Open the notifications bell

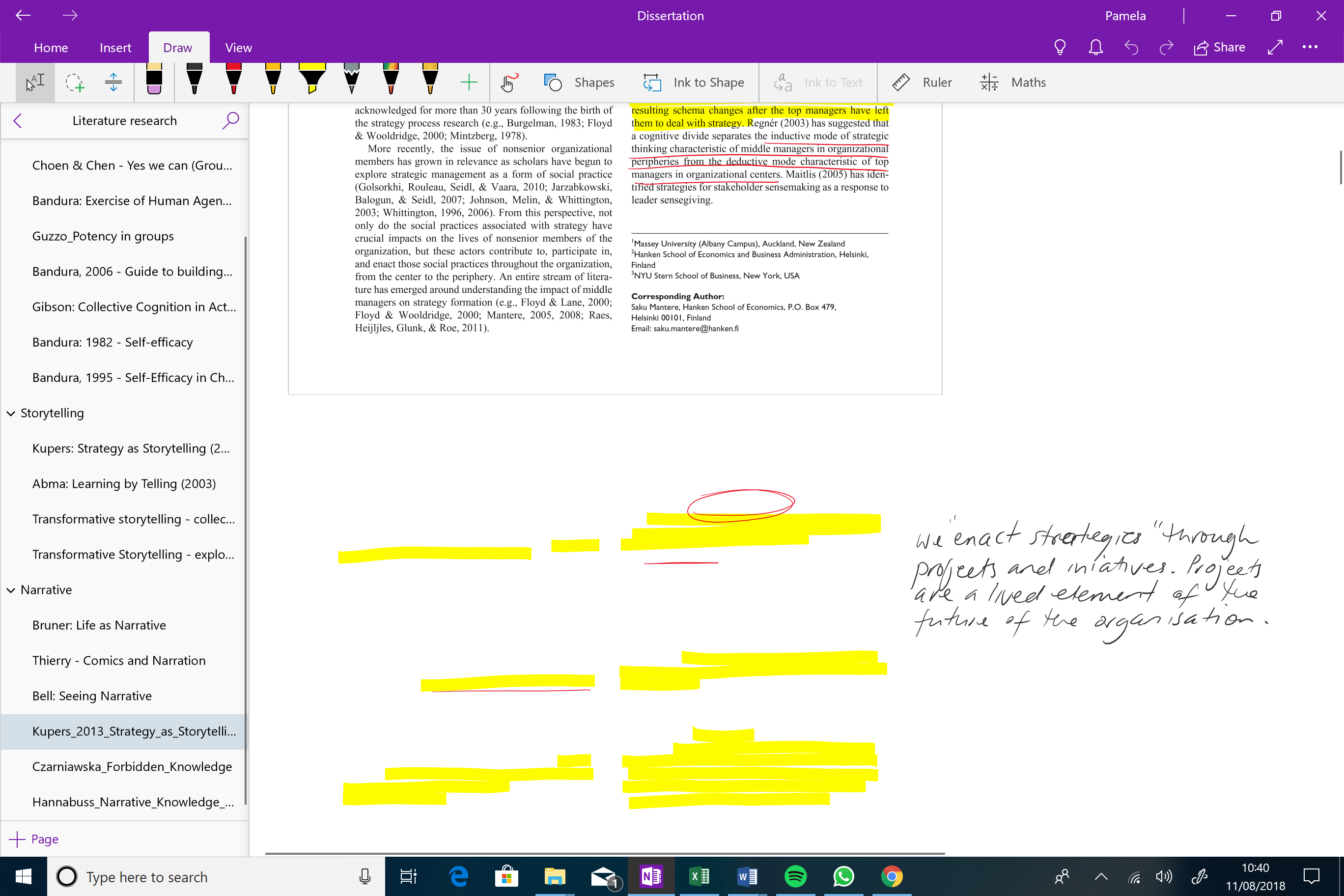click(1095, 48)
